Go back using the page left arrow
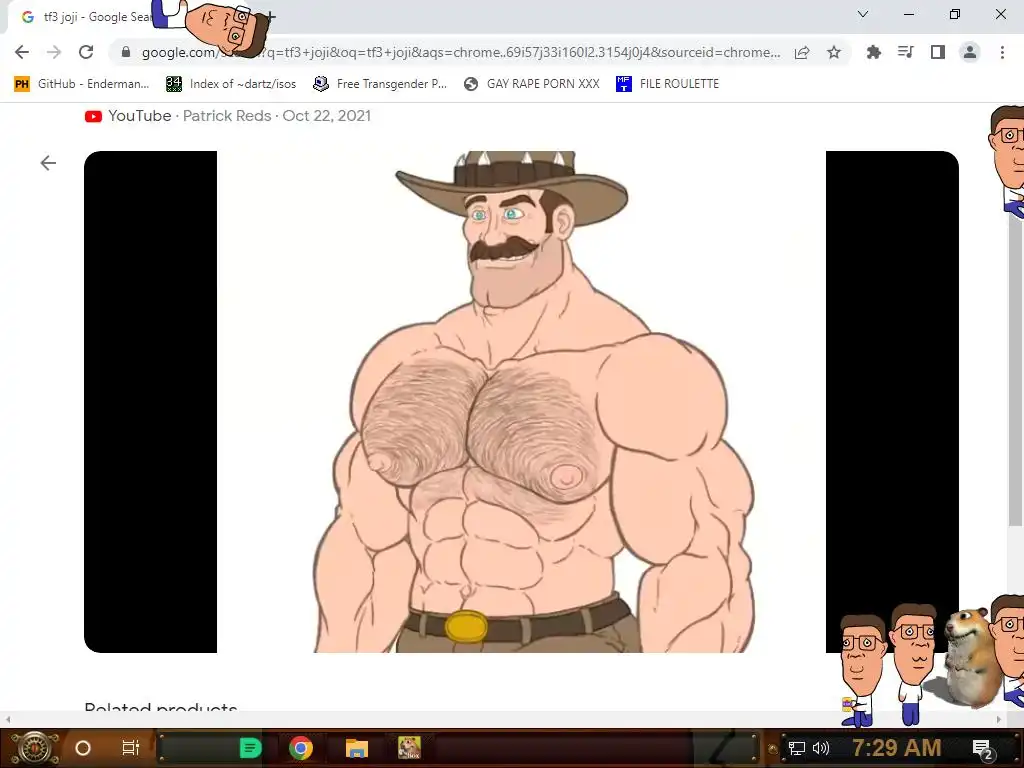This screenshot has height=768, width=1024. 48,163
